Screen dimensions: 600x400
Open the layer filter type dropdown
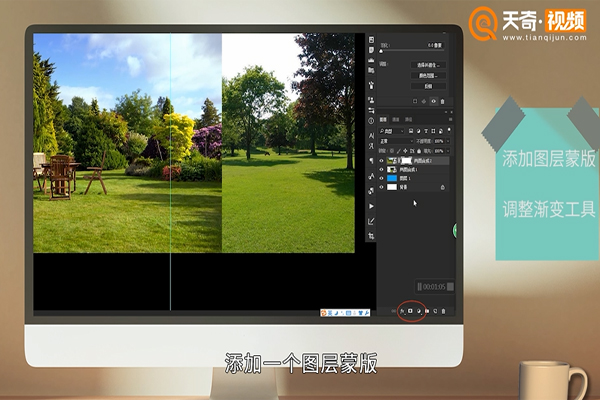[389, 132]
